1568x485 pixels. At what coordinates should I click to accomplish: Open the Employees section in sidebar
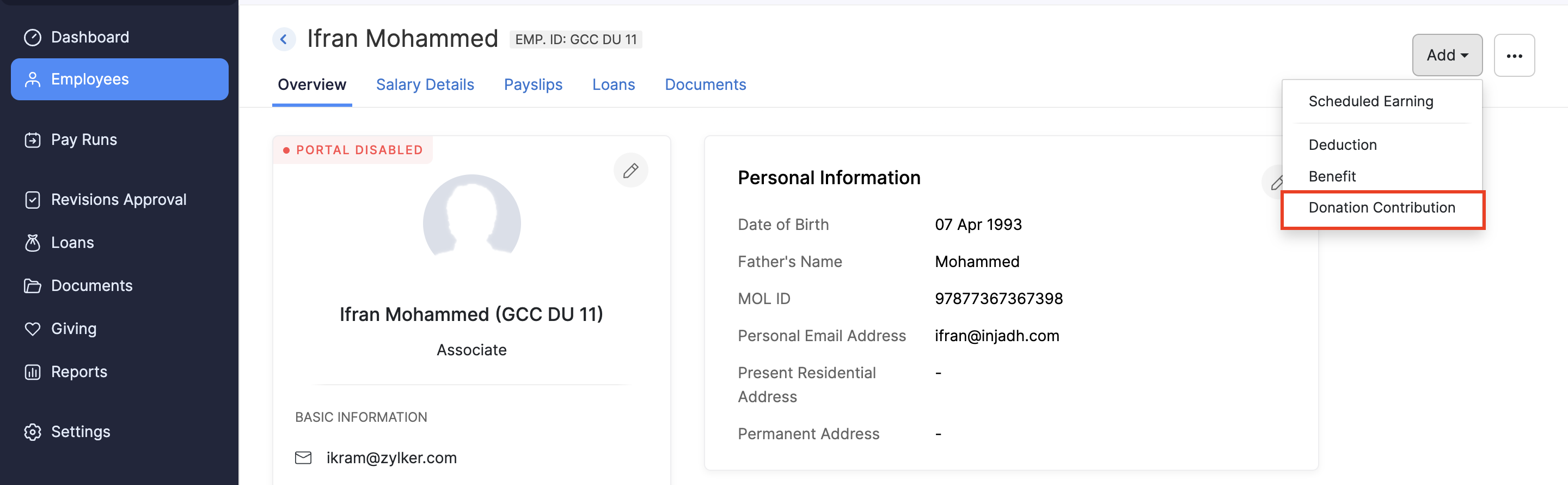pos(119,79)
